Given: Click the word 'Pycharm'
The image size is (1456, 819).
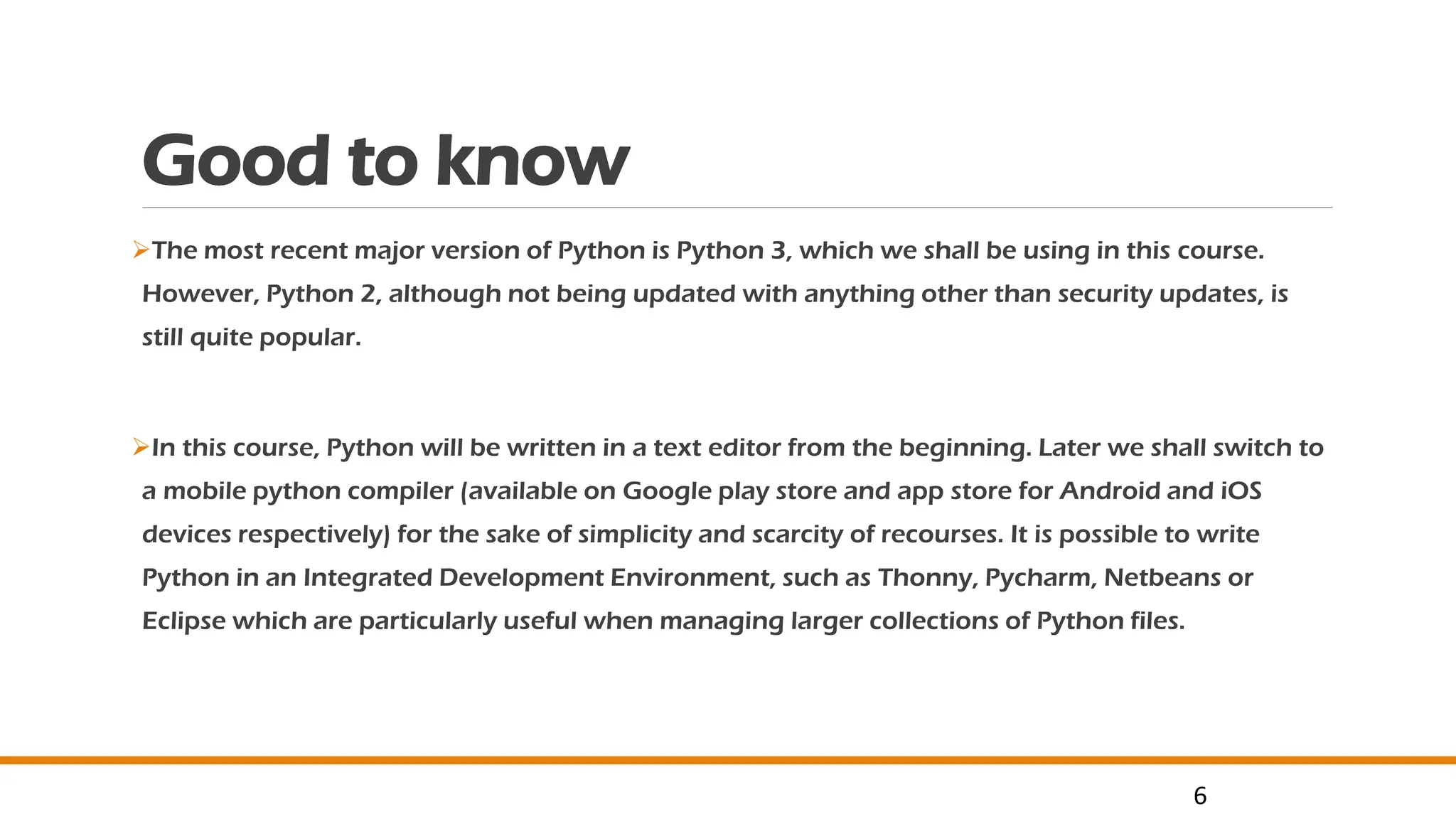Looking at the screenshot, I should click(1038, 577).
